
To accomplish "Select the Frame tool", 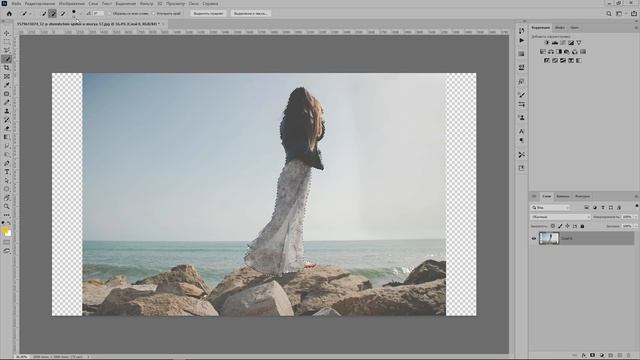I will point(7,76).
